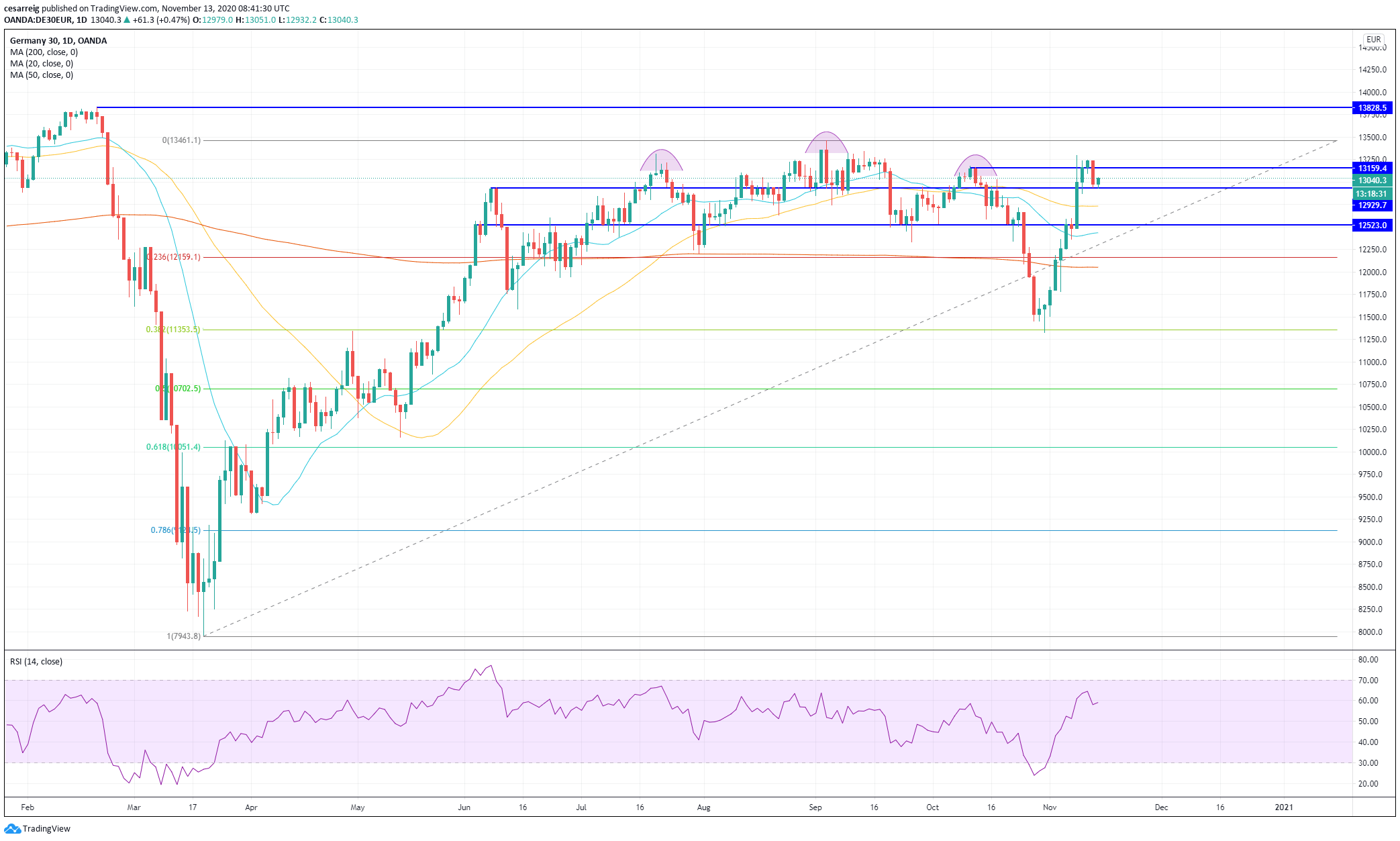Click the Dec label on time axis
Image resolution: width=1400 pixels, height=841 pixels.
coord(1161,807)
